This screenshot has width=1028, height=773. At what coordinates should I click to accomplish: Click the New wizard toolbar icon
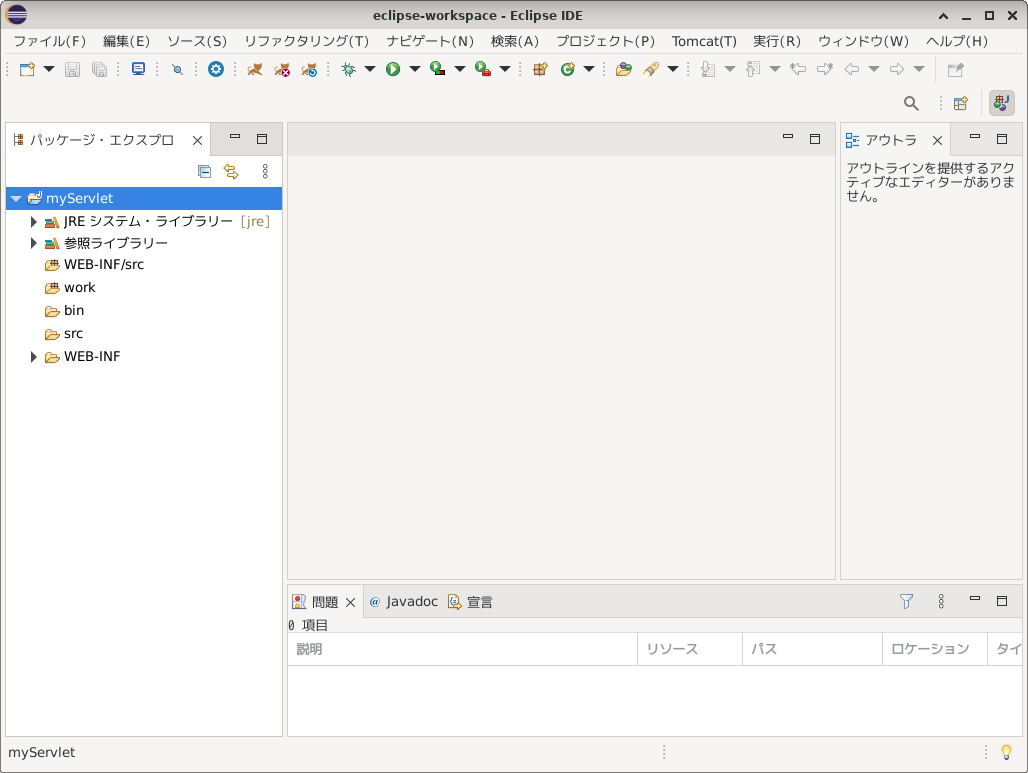click(27, 69)
